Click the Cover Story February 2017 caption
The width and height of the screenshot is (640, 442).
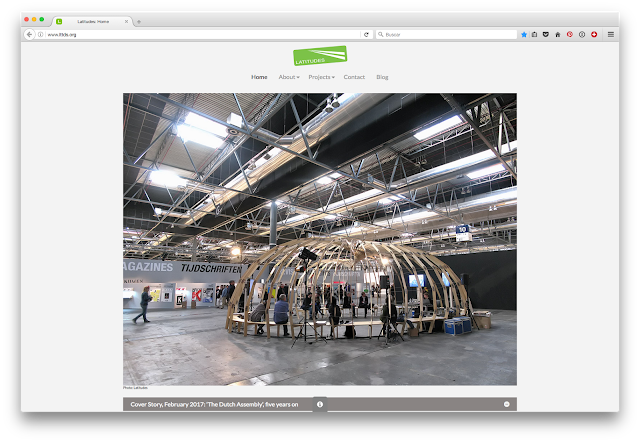[x=214, y=404]
